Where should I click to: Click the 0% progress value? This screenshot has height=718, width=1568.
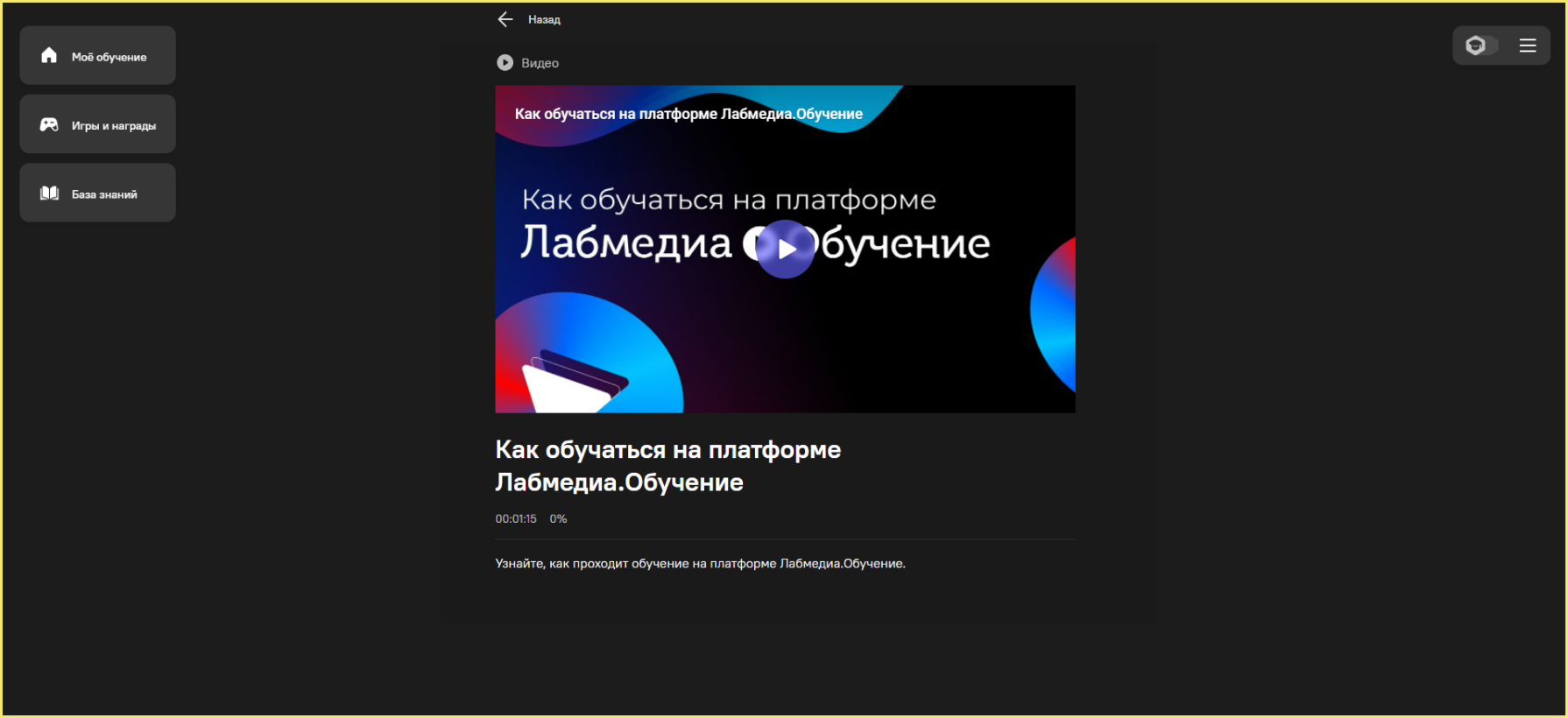point(559,518)
